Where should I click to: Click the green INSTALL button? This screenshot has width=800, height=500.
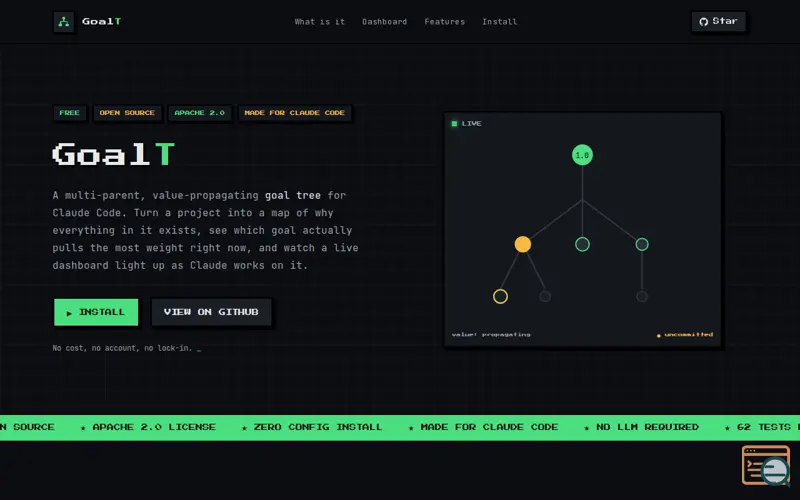96,312
